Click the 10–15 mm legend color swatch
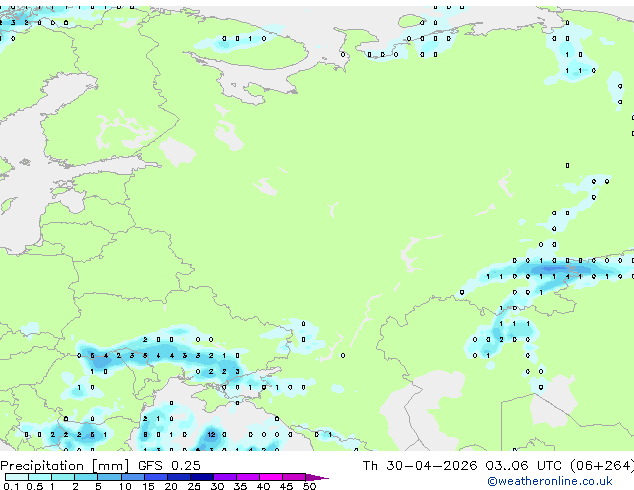The width and height of the screenshot is (634, 490). click(133, 477)
